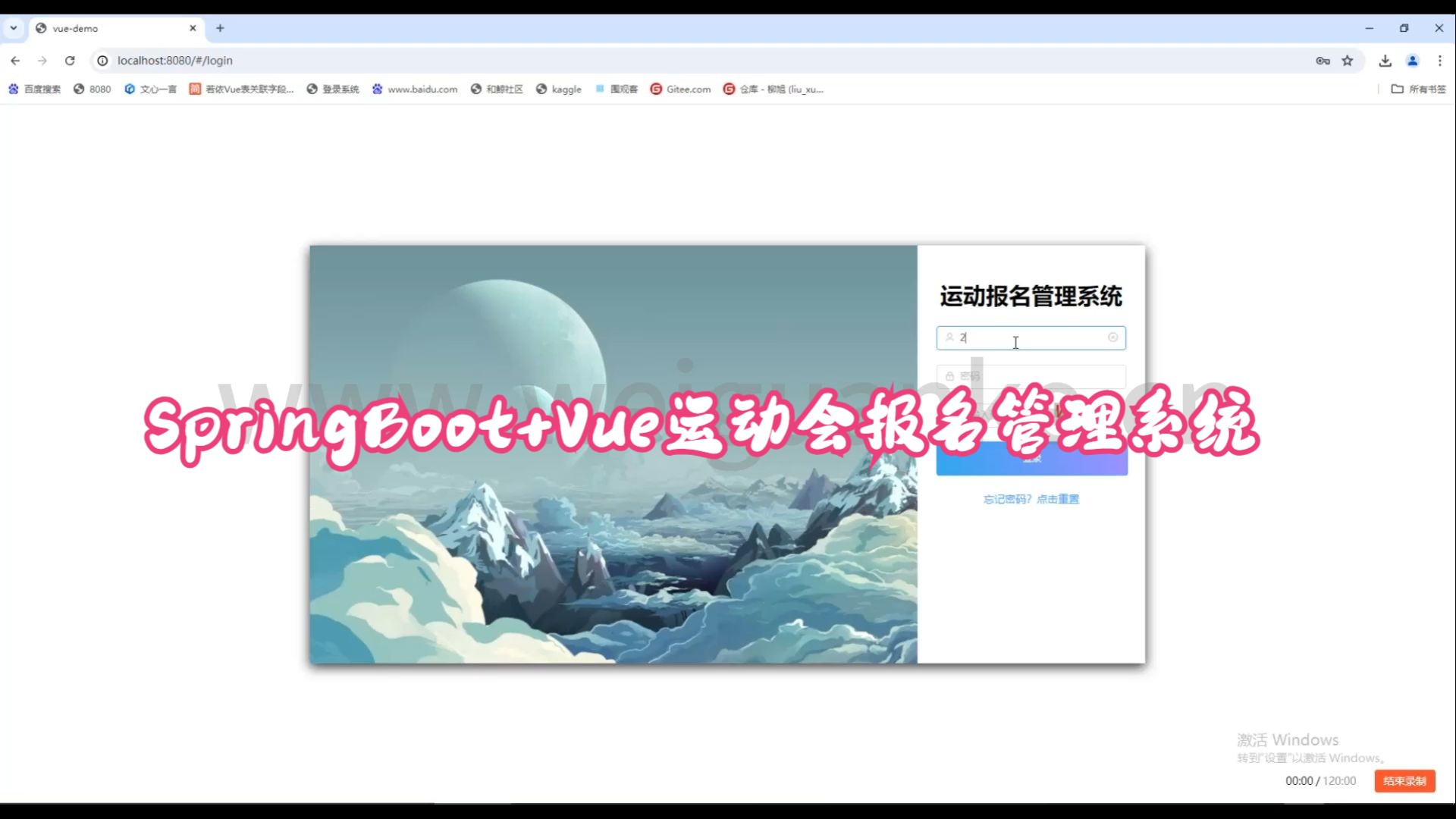Click inside the password input field
This screenshot has height=819, width=1456.
[1031, 375]
